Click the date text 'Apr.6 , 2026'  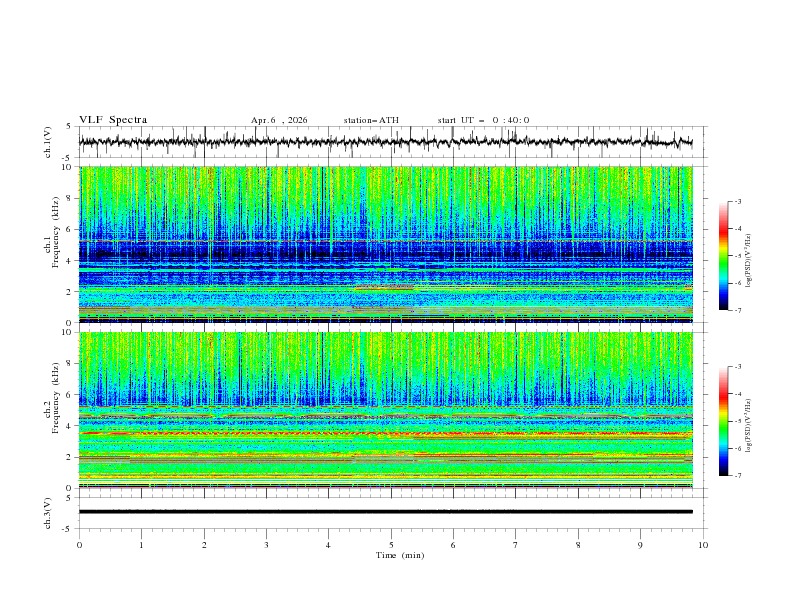click(279, 120)
